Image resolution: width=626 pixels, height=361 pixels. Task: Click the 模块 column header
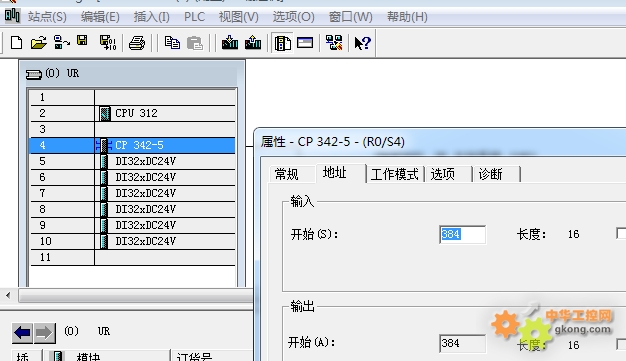[x=107, y=356]
